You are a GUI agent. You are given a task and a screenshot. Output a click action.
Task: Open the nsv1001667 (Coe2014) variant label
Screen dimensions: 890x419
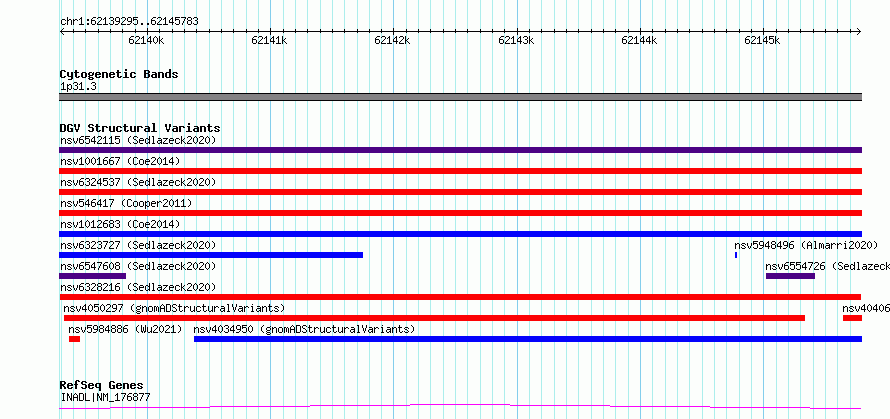[x=120, y=161]
